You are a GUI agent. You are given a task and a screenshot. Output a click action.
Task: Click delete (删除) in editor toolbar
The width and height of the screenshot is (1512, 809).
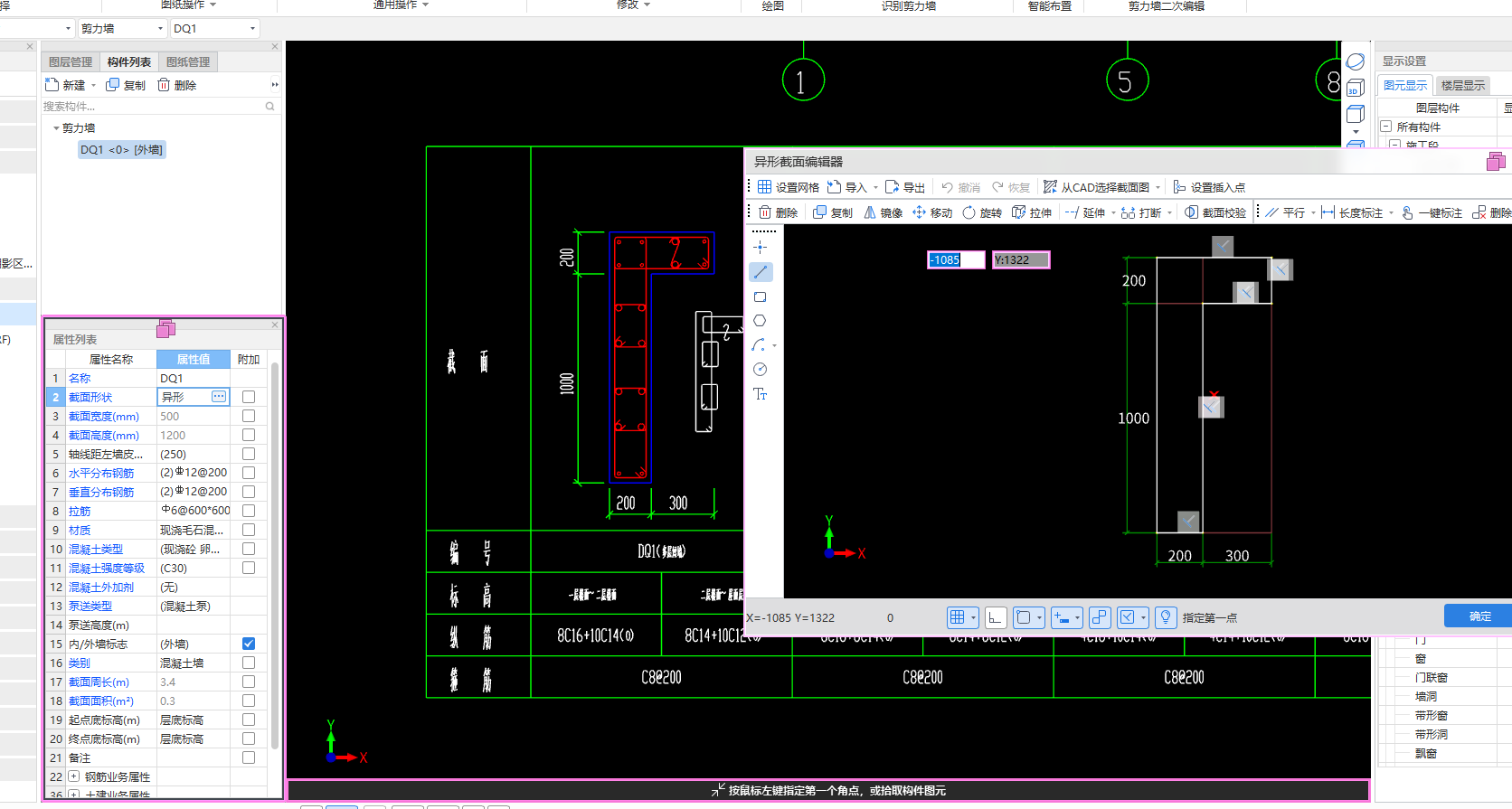coord(778,212)
